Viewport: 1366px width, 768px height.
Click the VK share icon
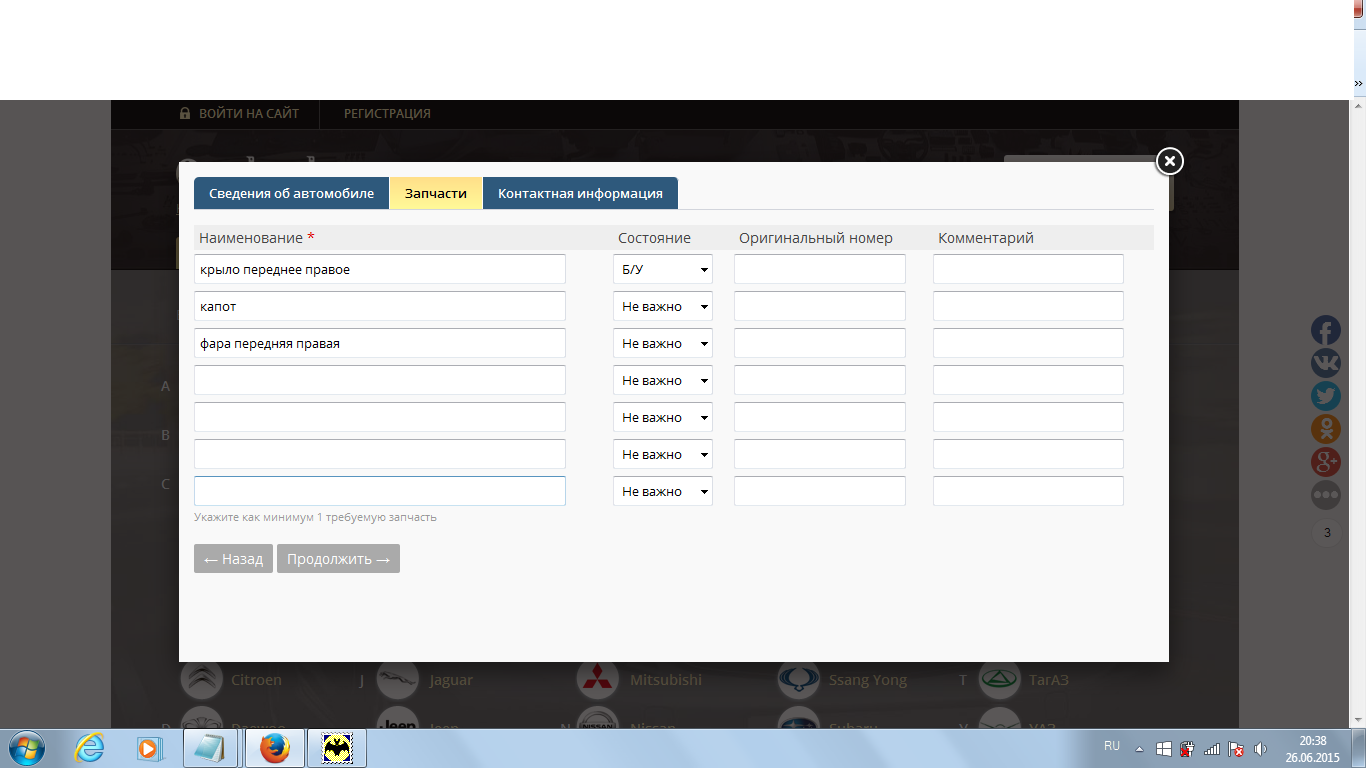(1326, 363)
